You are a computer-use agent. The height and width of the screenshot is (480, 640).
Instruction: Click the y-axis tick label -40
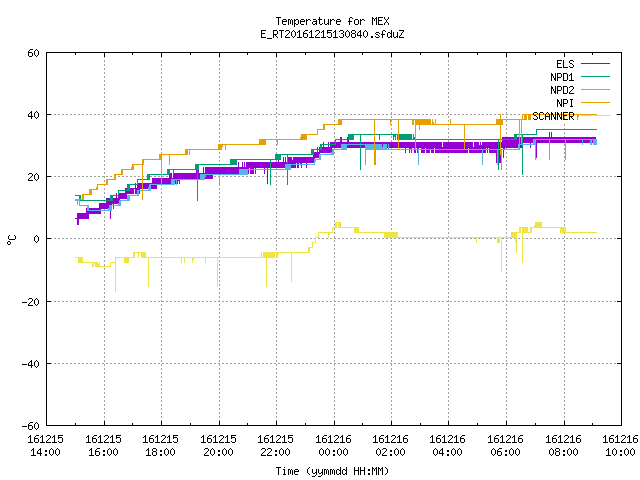click(x=31, y=364)
